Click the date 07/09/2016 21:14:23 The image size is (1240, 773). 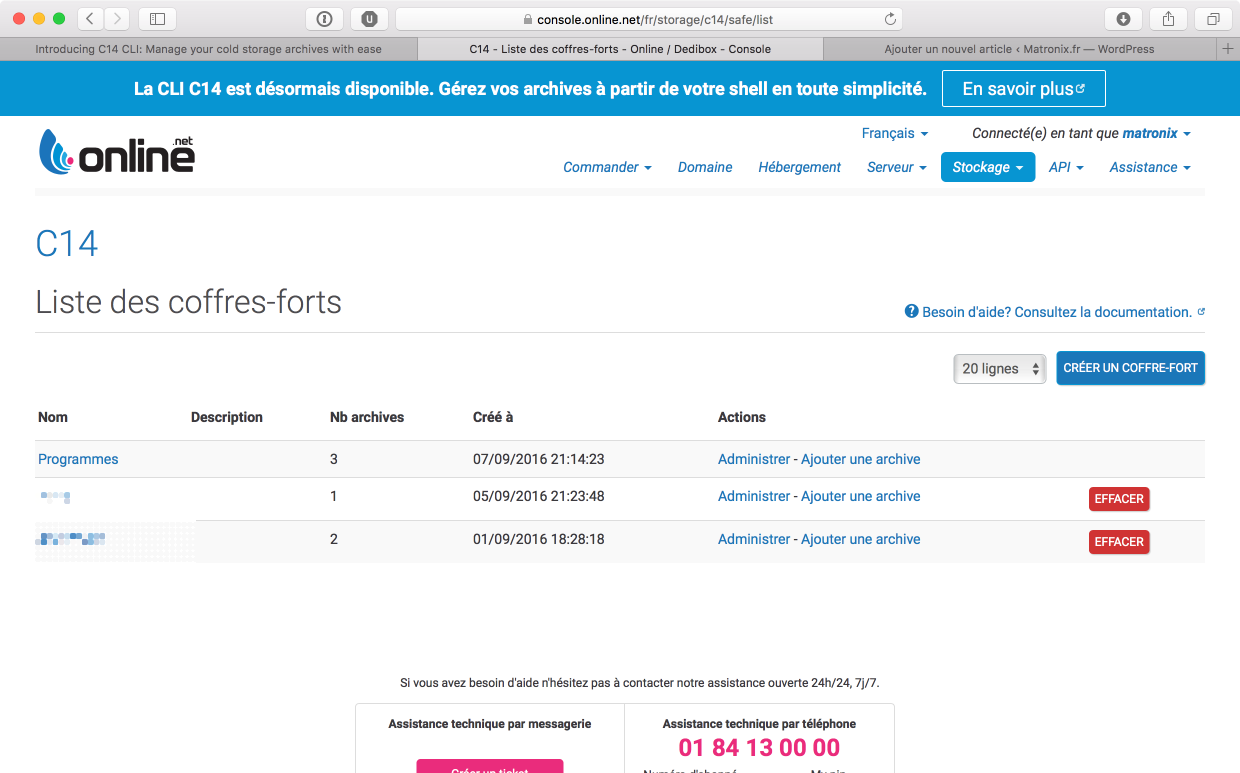pyautogui.click(x=538, y=459)
